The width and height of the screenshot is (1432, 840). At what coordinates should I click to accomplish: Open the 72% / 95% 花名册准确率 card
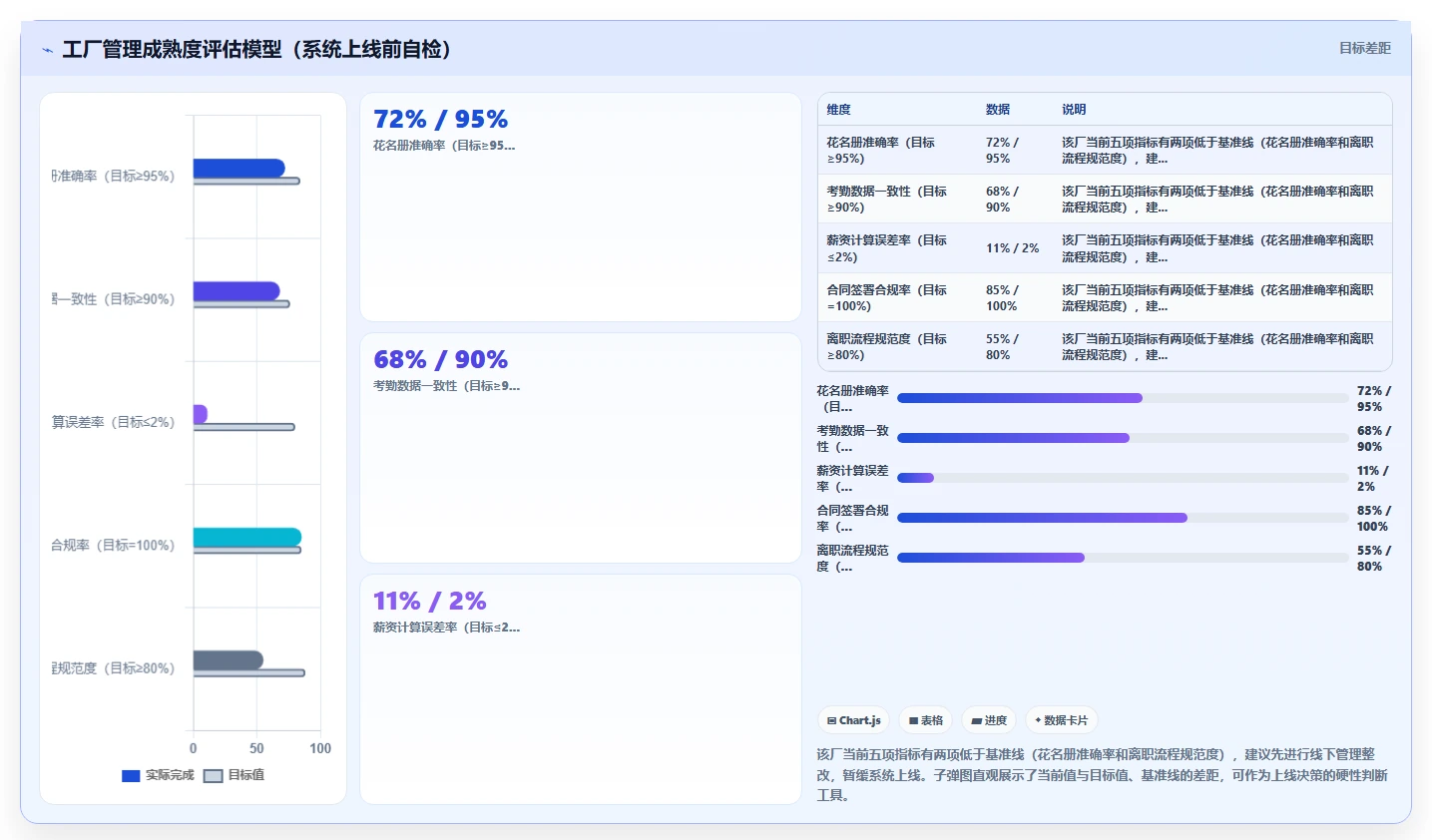click(581, 208)
